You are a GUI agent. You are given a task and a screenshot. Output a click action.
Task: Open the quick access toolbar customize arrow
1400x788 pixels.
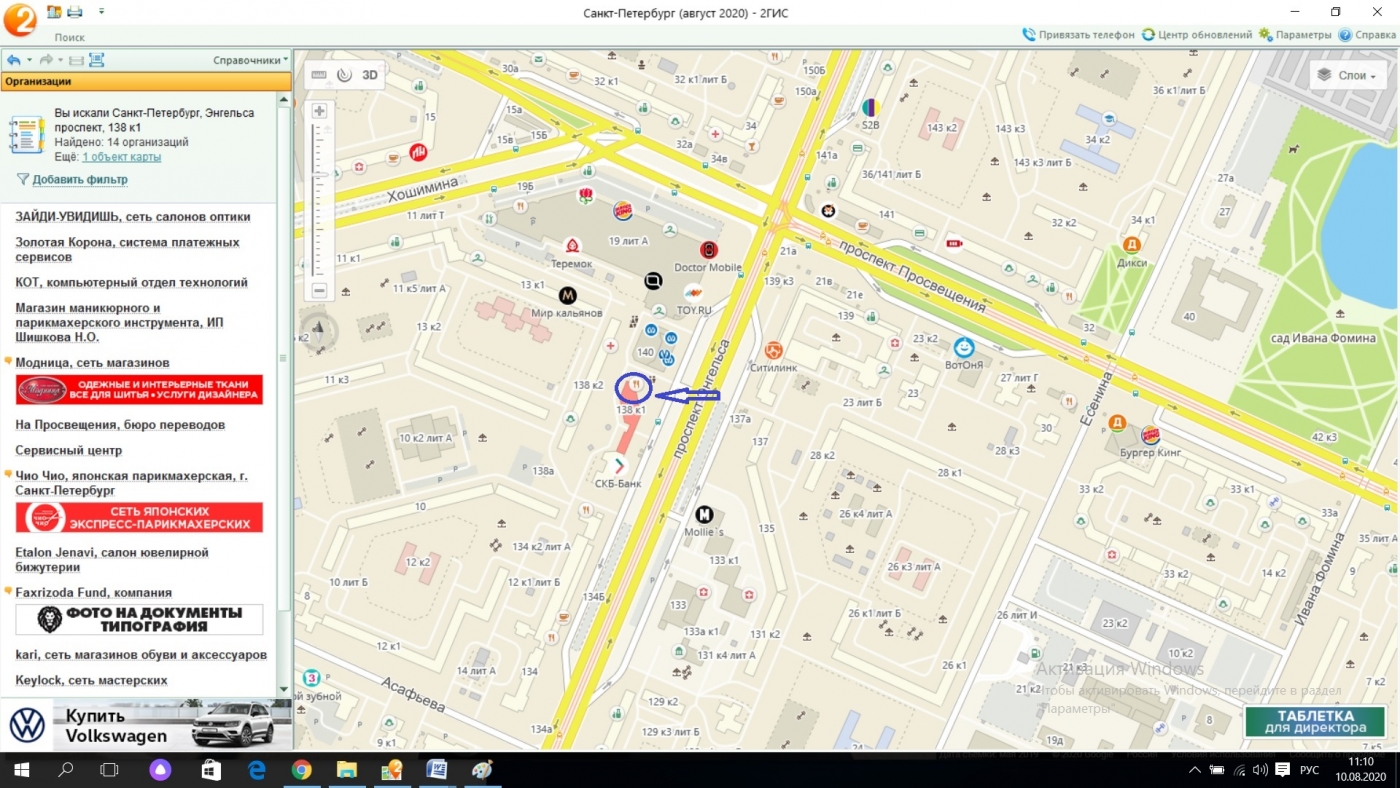click(x=103, y=13)
